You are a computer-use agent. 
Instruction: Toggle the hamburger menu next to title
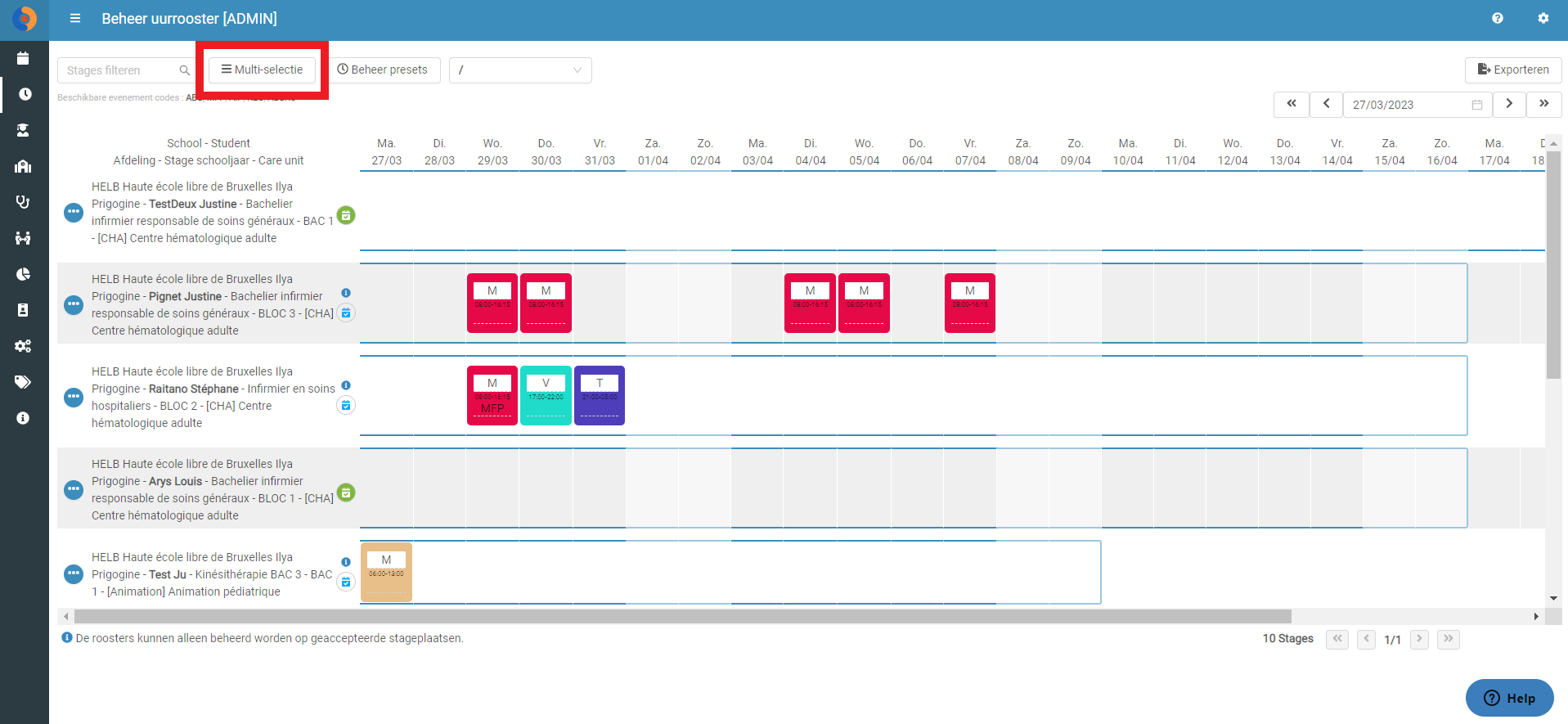75,18
